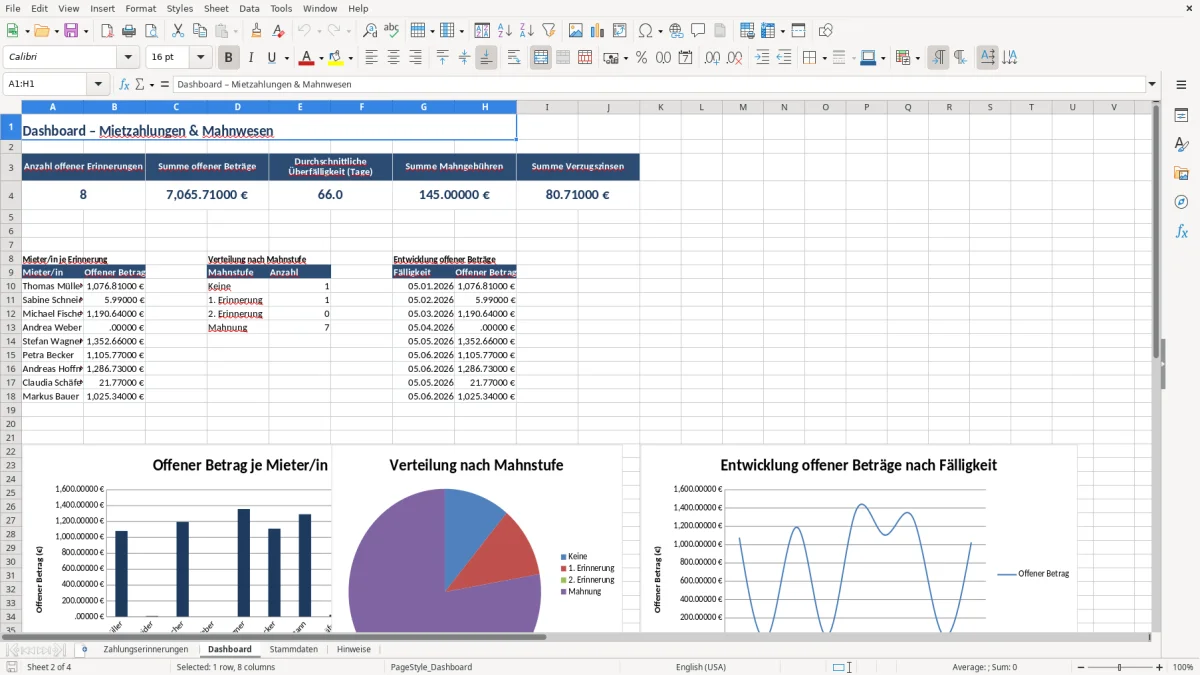The height and width of the screenshot is (675, 1200).
Task: Select the 'Offener Betrag je Mieter/in' chart
Action: (177, 540)
